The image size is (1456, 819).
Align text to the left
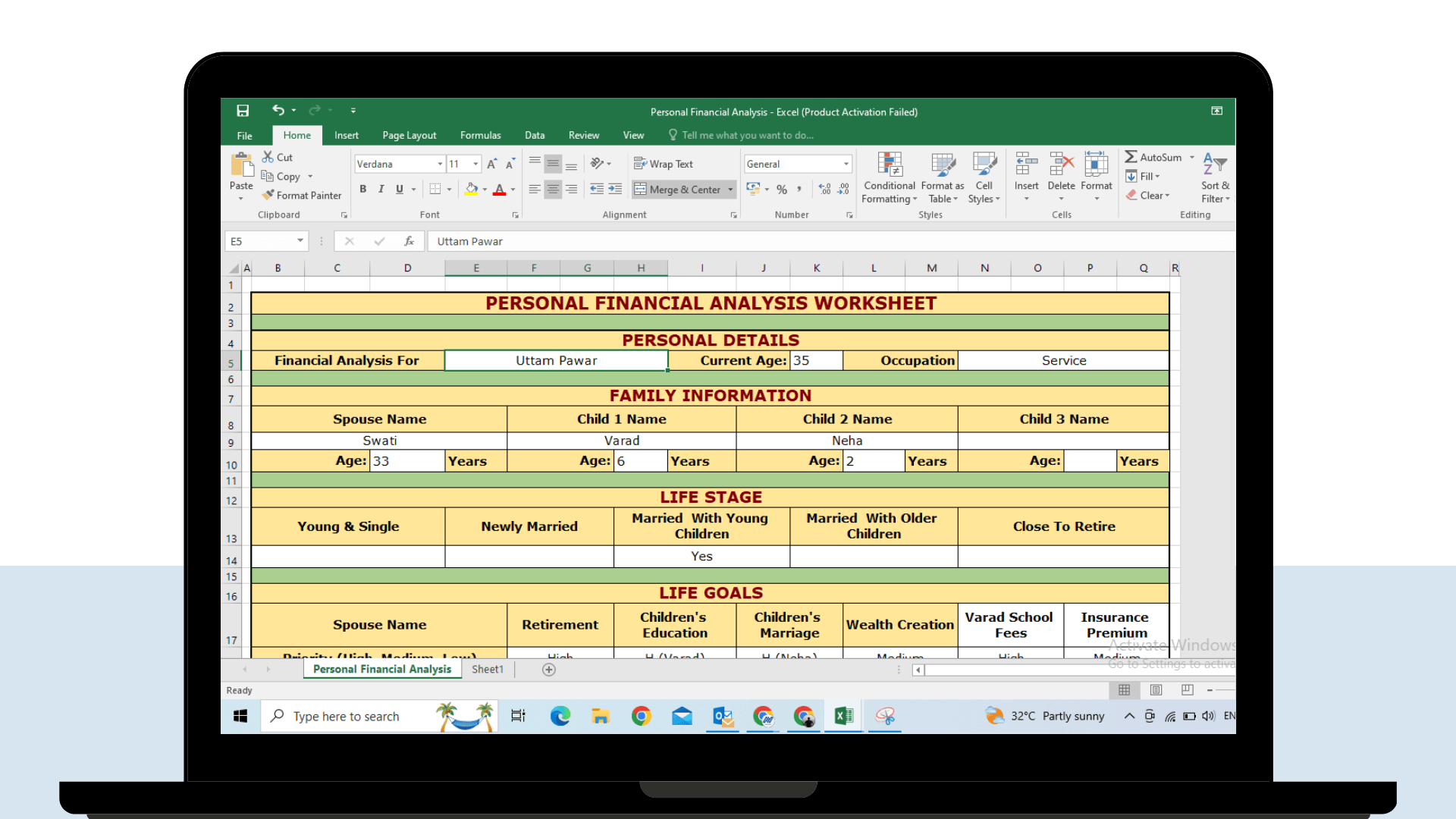(535, 189)
